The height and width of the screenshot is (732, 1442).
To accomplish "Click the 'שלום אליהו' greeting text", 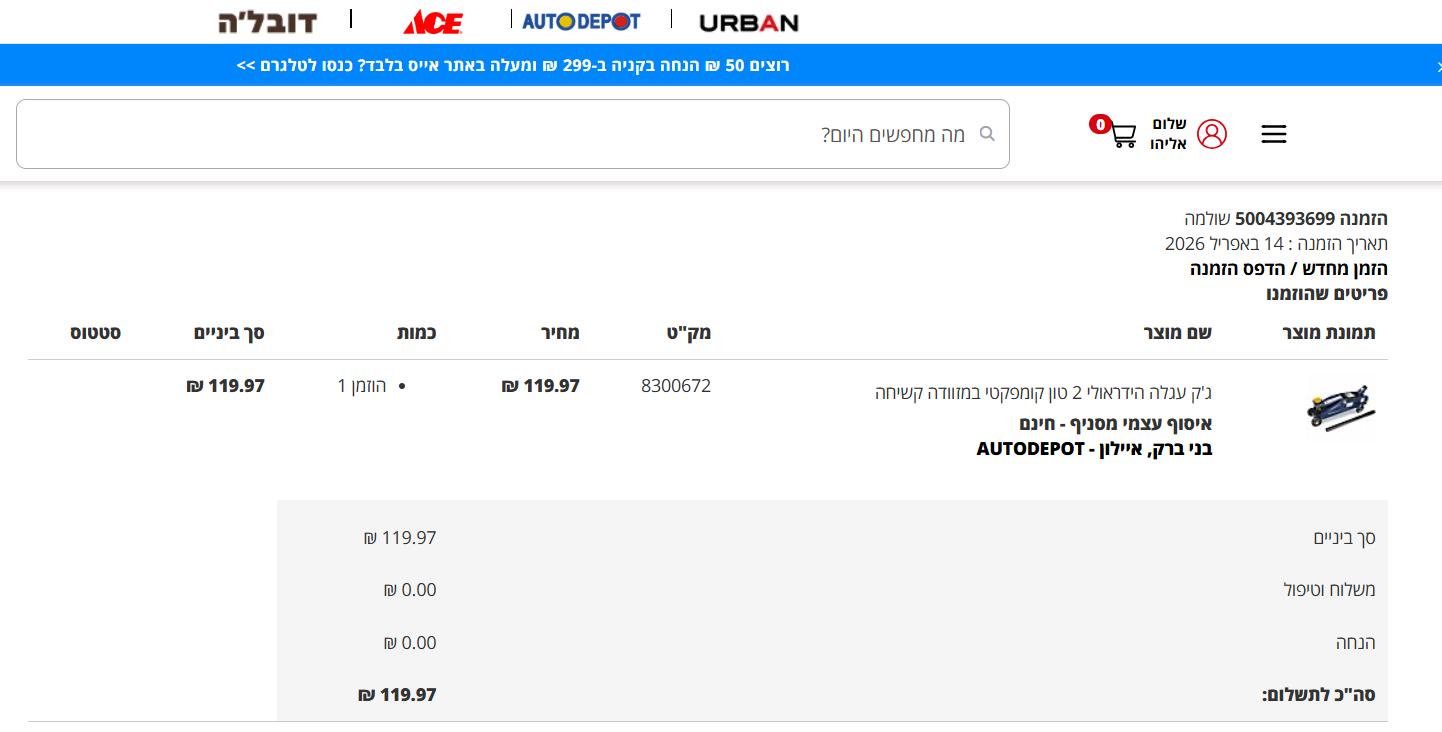I will (x=1168, y=134).
